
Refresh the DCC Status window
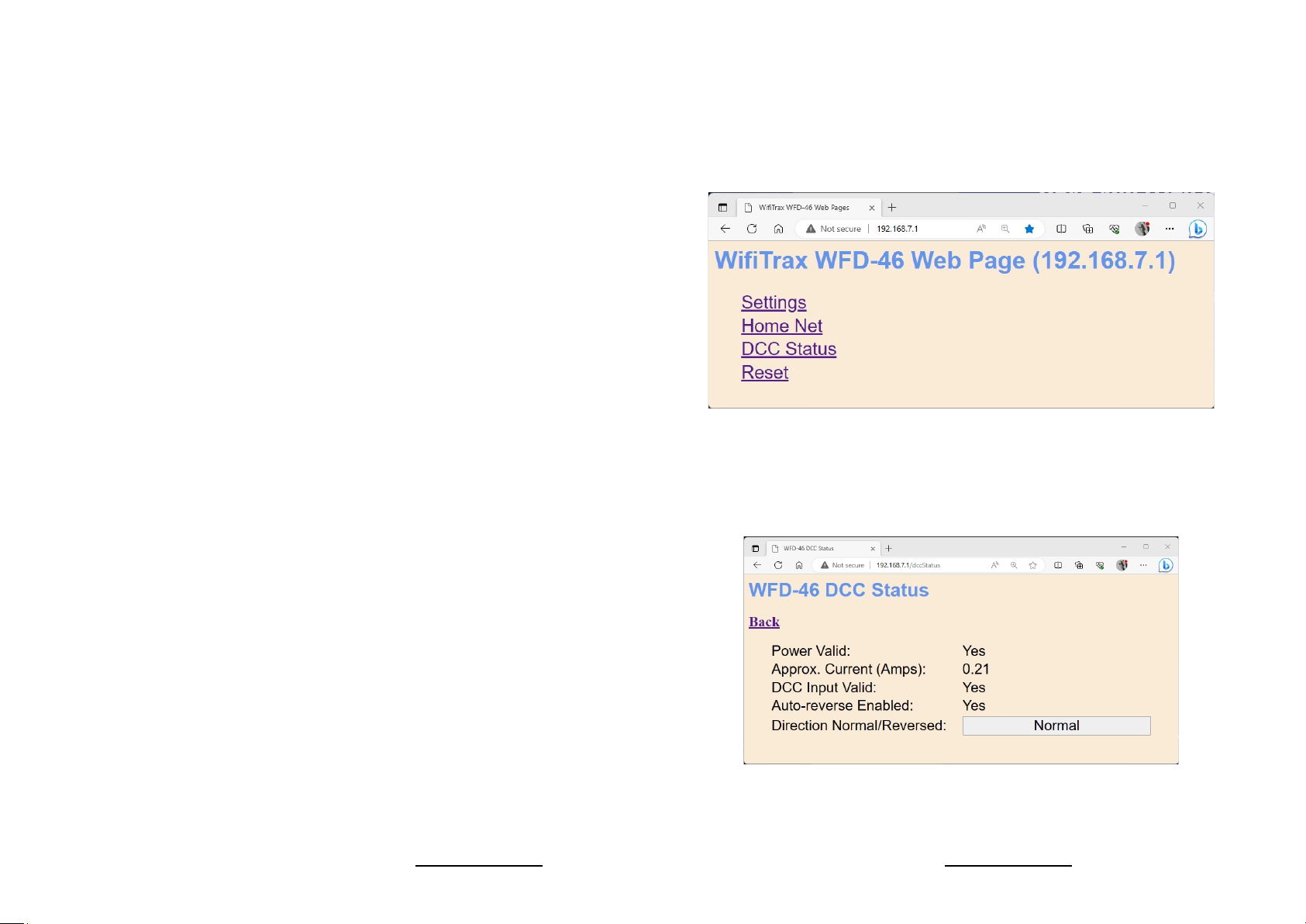coord(778,565)
